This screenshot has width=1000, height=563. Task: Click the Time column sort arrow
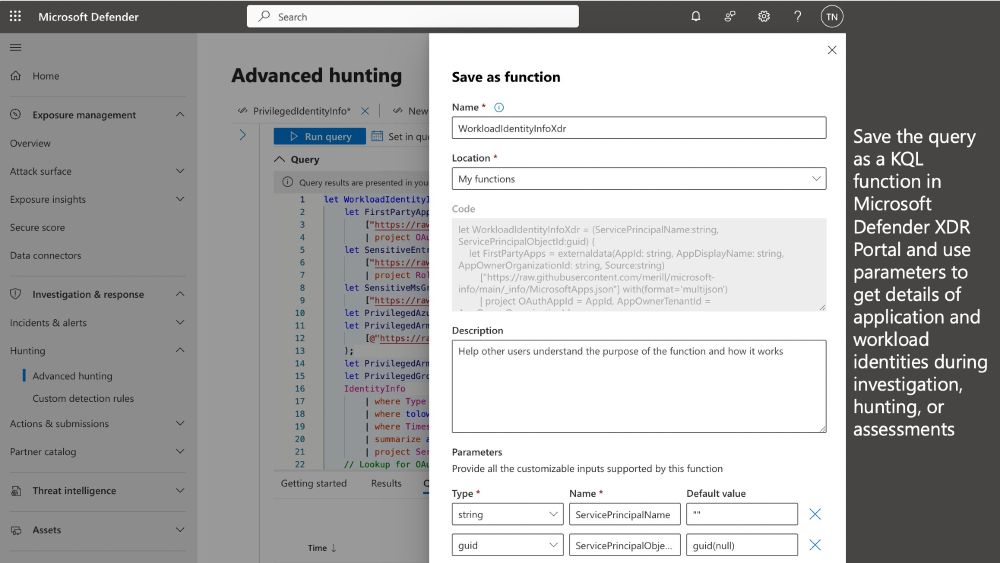333,548
